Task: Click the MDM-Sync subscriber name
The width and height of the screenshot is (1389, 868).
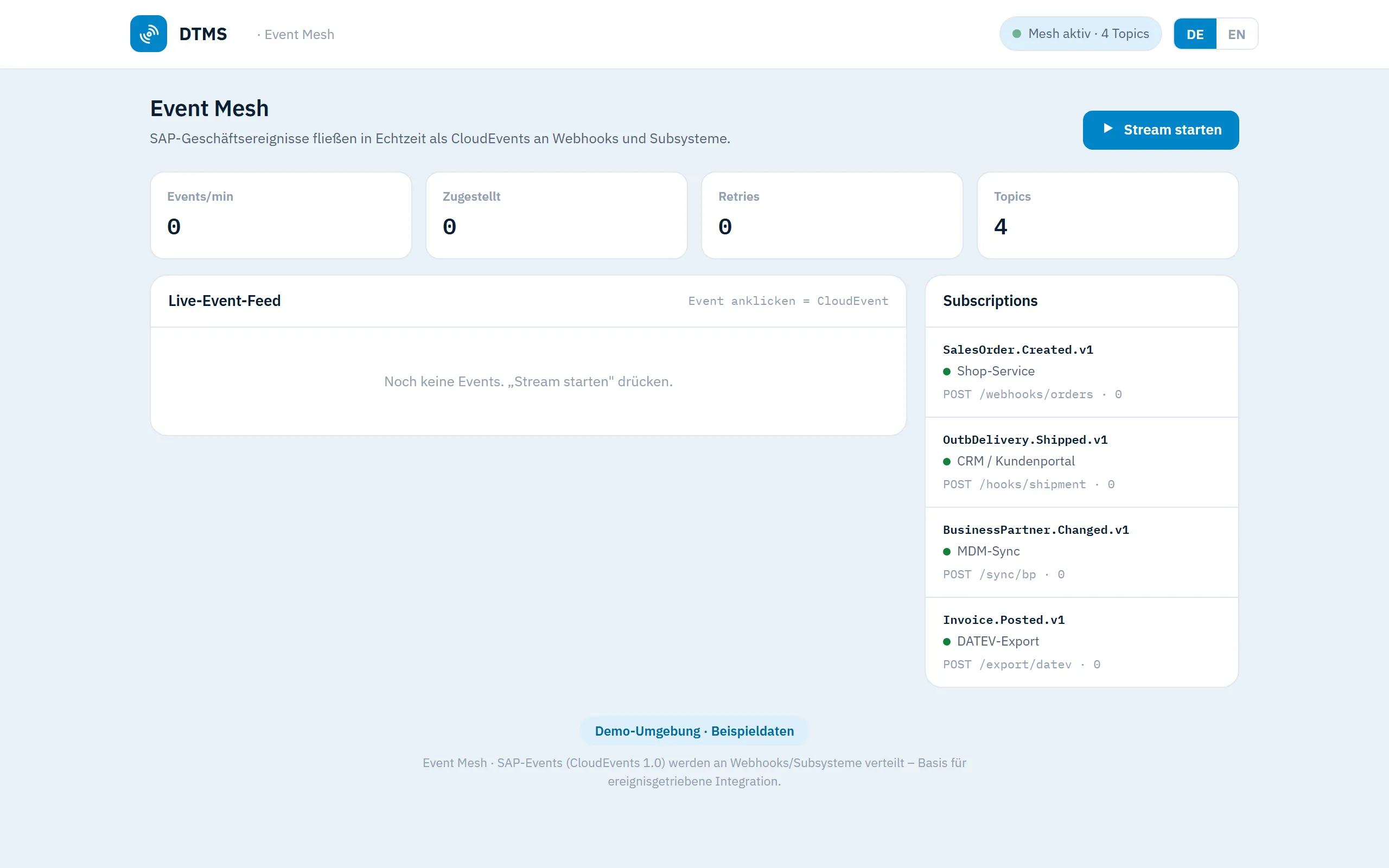Action: (x=989, y=551)
